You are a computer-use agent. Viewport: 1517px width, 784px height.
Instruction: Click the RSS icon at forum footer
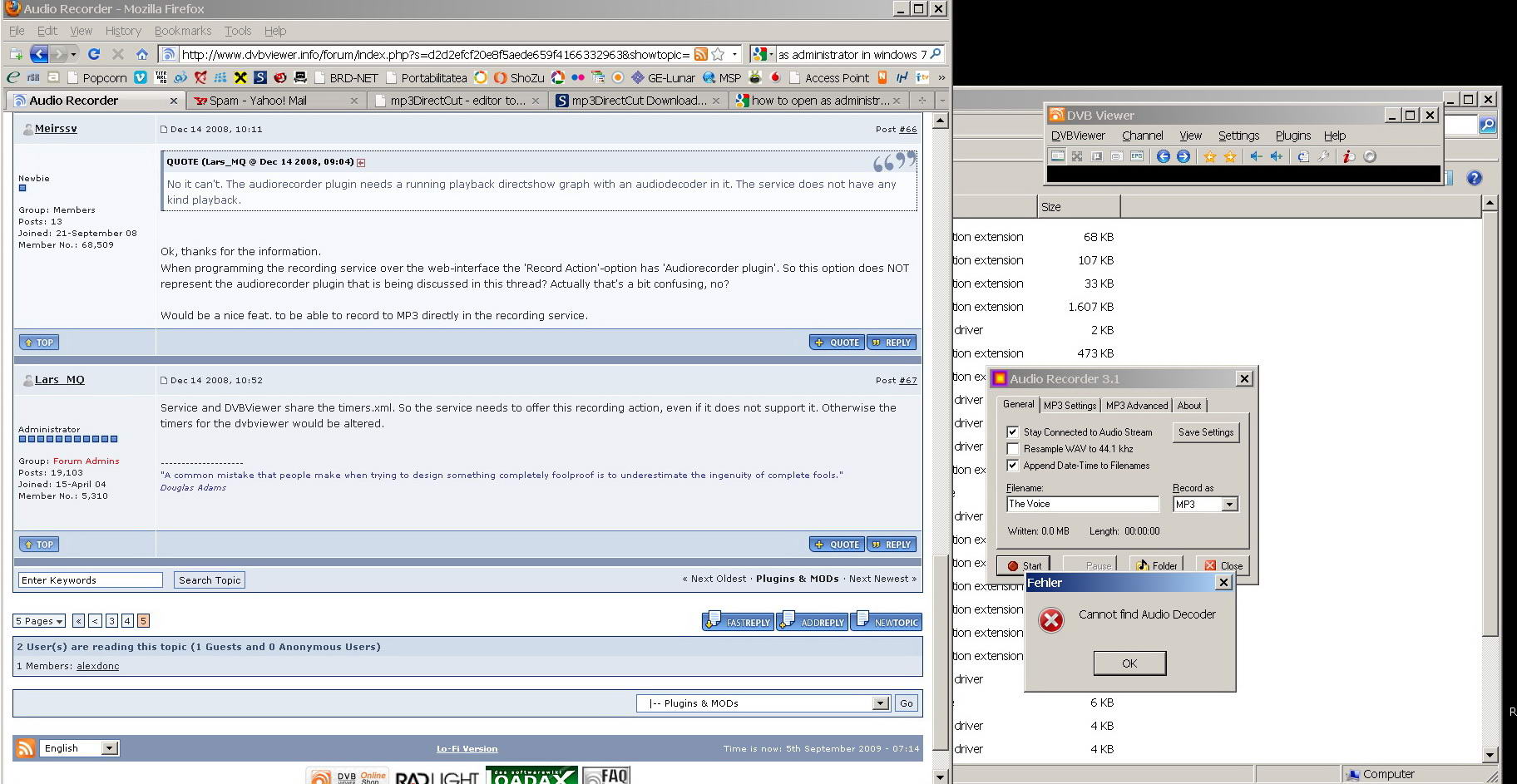(26, 747)
